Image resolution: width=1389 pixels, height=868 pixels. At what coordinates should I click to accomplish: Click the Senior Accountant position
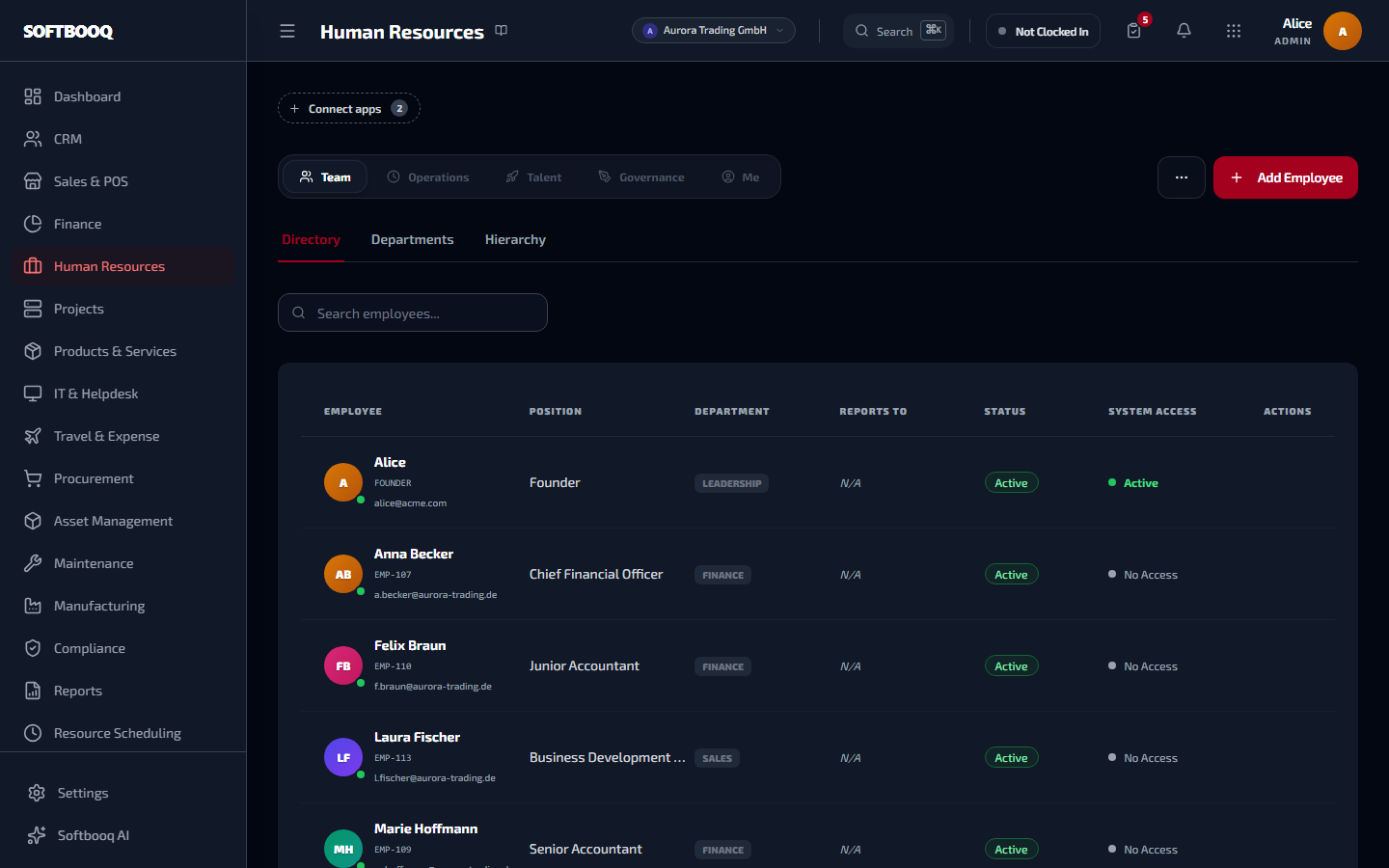pyautogui.click(x=586, y=849)
